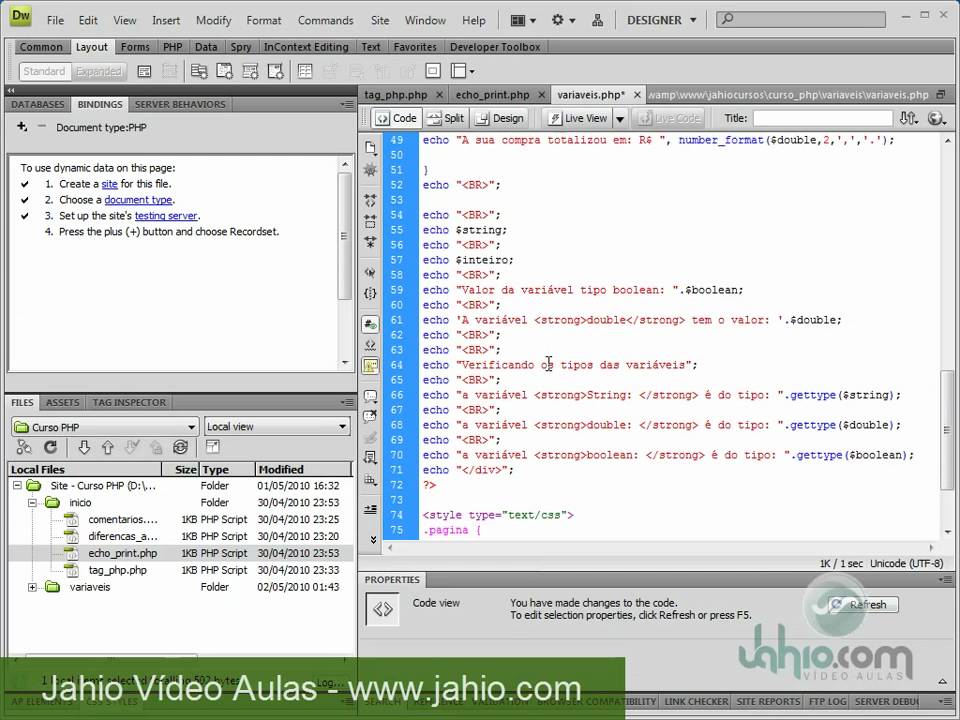
Task: Switch to Code view
Action: click(x=396, y=118)
